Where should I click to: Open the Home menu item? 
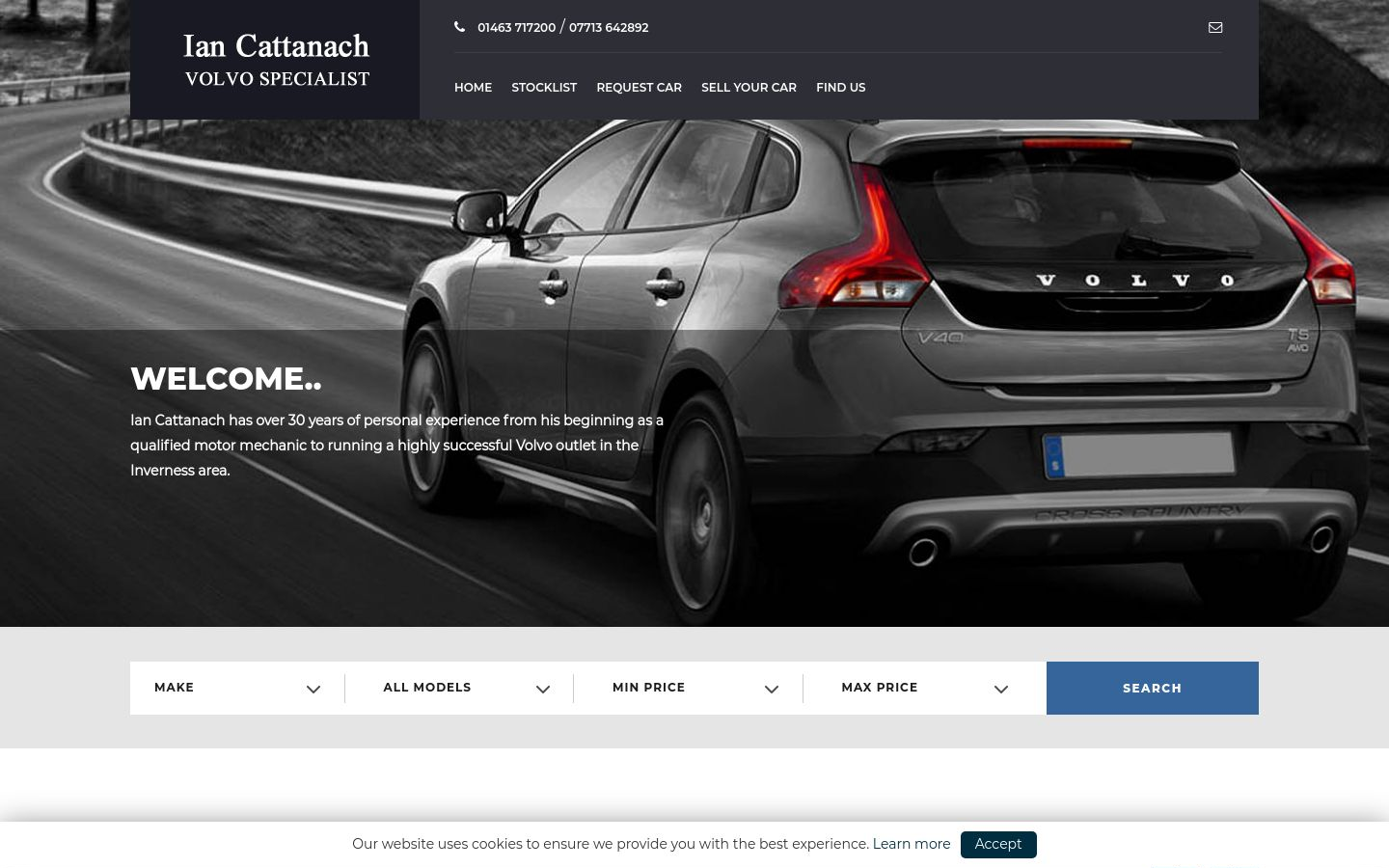click(473, 87)
